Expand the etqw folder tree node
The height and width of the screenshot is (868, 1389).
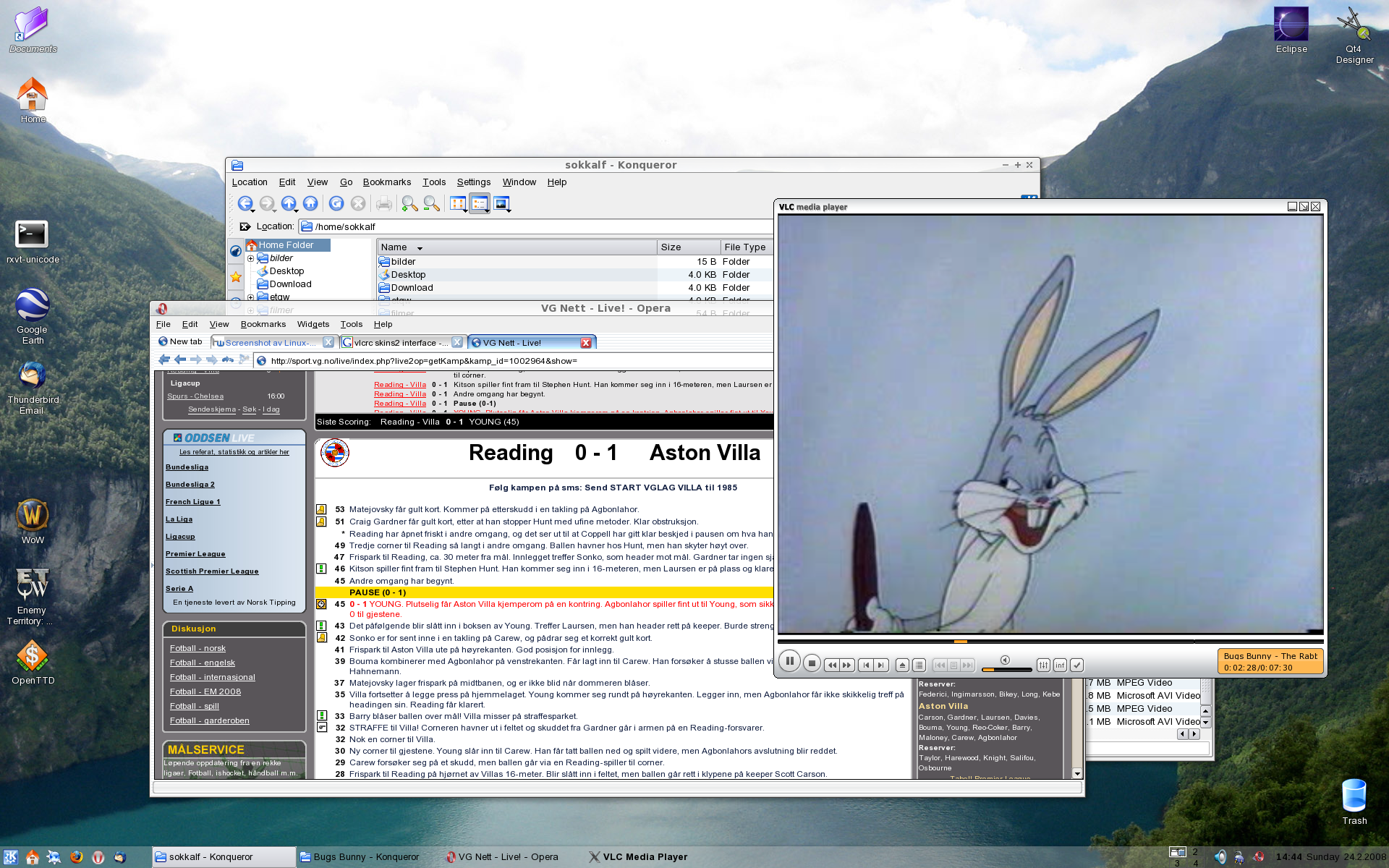coord(251,297)
